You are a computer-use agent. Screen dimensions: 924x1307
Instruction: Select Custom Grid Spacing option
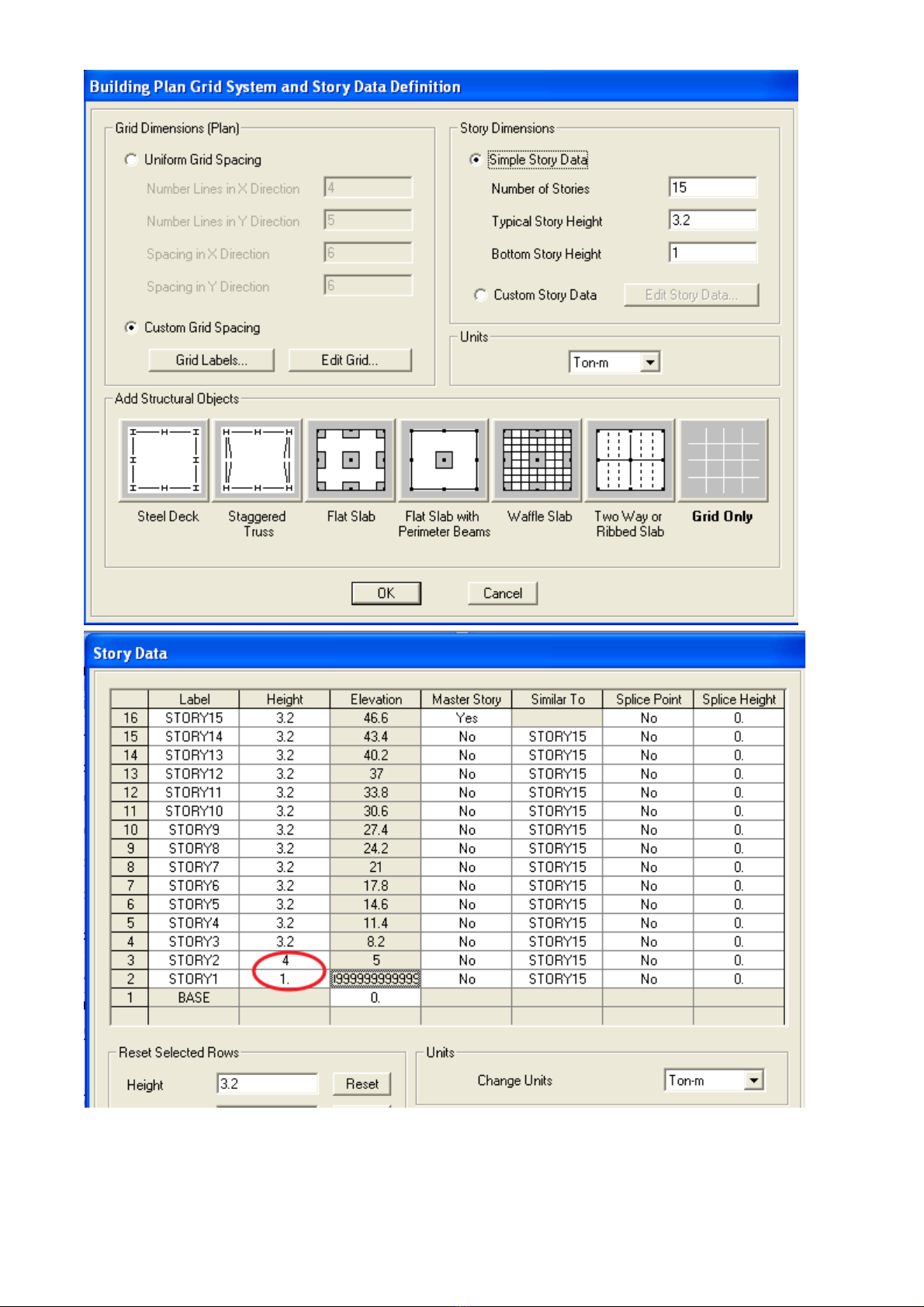(131, 327)
